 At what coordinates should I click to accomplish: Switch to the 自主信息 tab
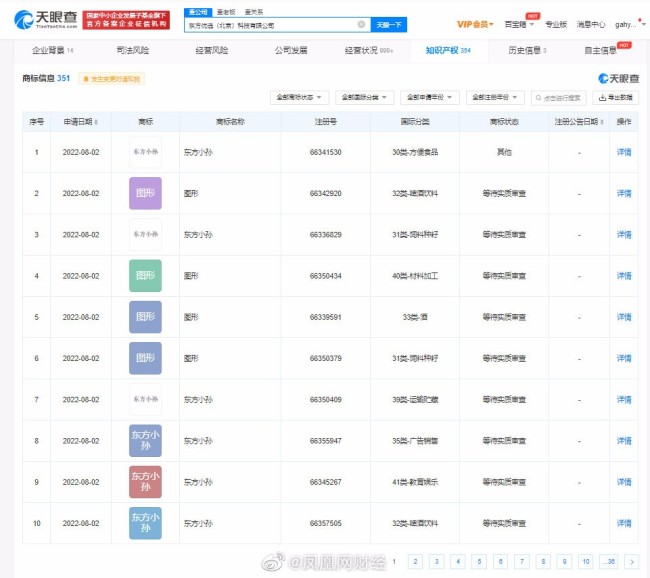tap(600, 51)
